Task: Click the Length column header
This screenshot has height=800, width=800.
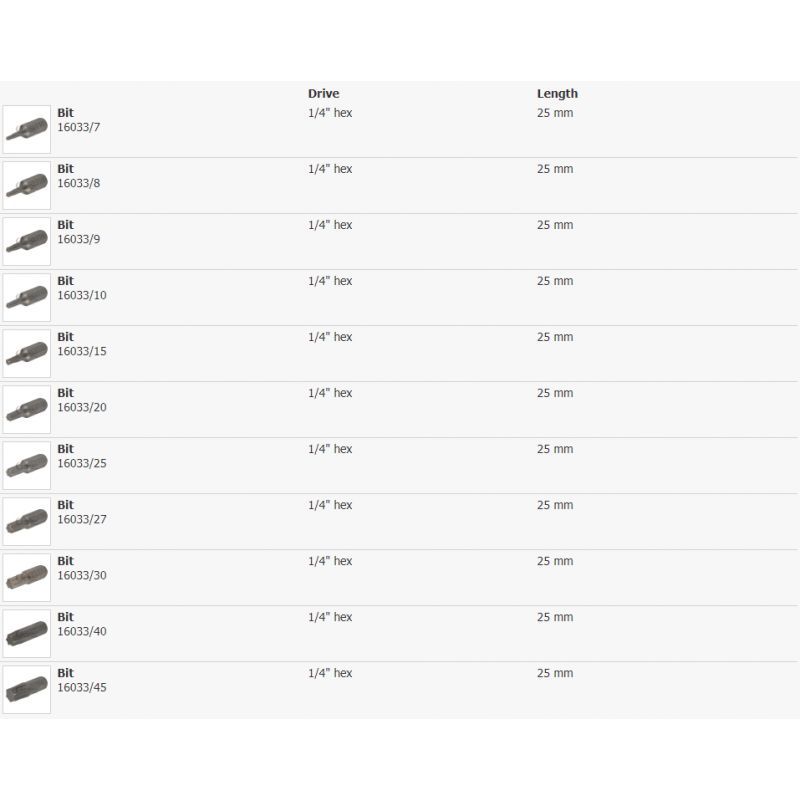Action: click(x=557, y=94)
